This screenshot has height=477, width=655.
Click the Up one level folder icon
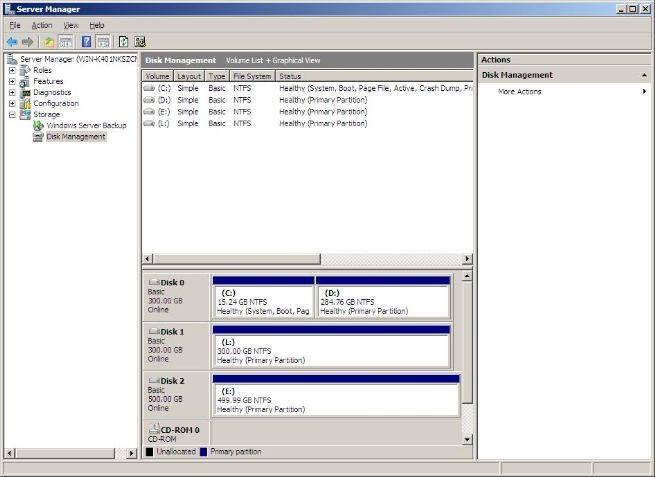click(49, 42)
